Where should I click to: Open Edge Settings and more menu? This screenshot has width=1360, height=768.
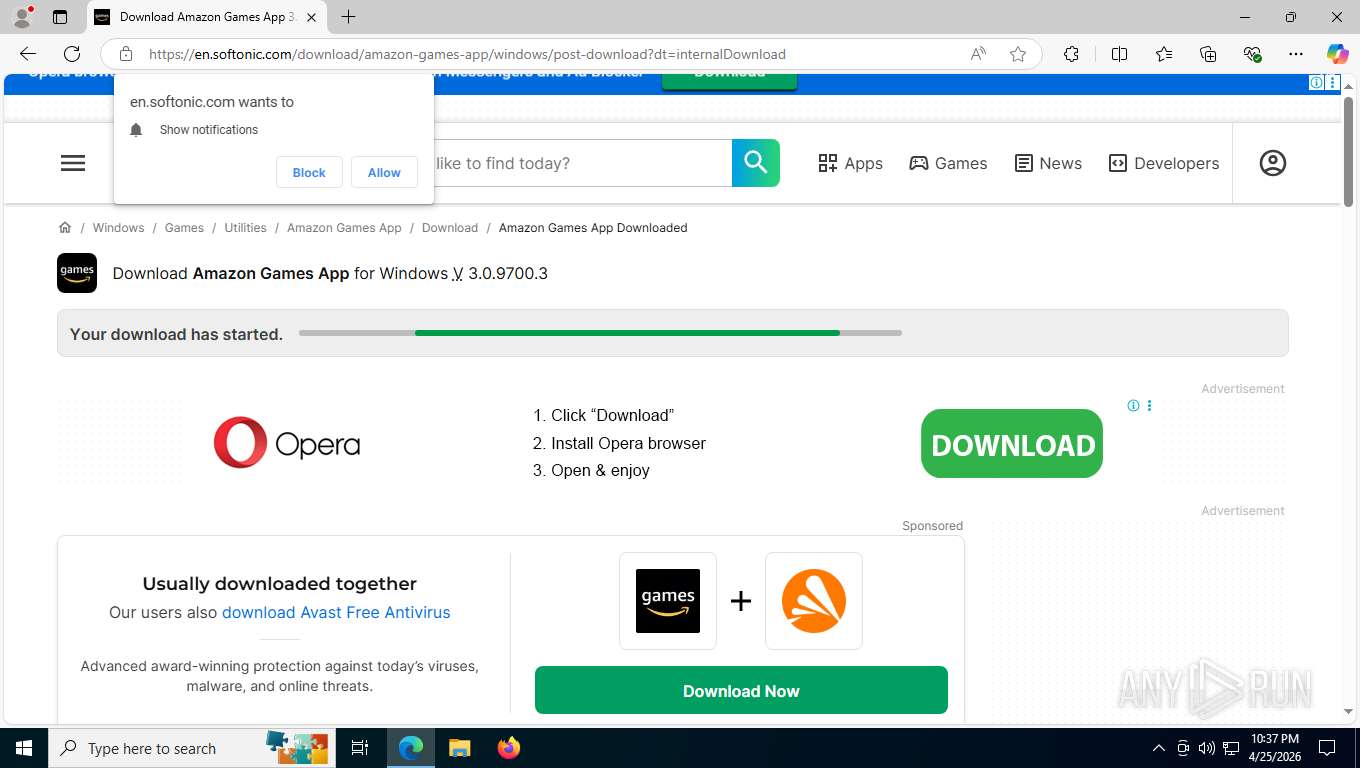coord(1296,54)
